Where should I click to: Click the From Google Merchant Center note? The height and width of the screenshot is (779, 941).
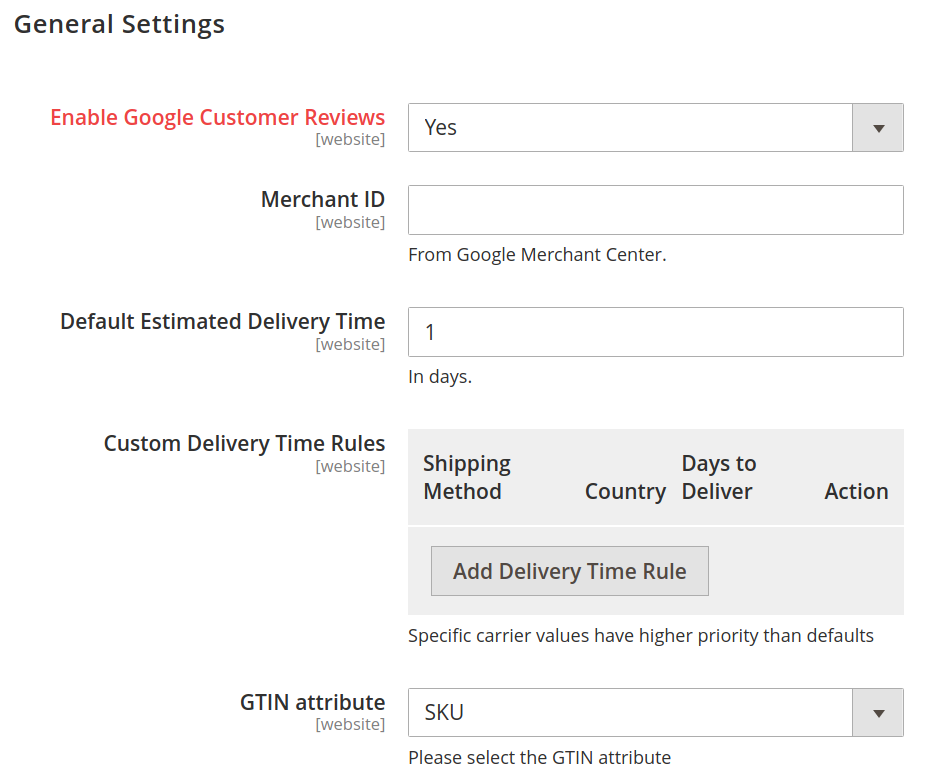coord(537,254)
